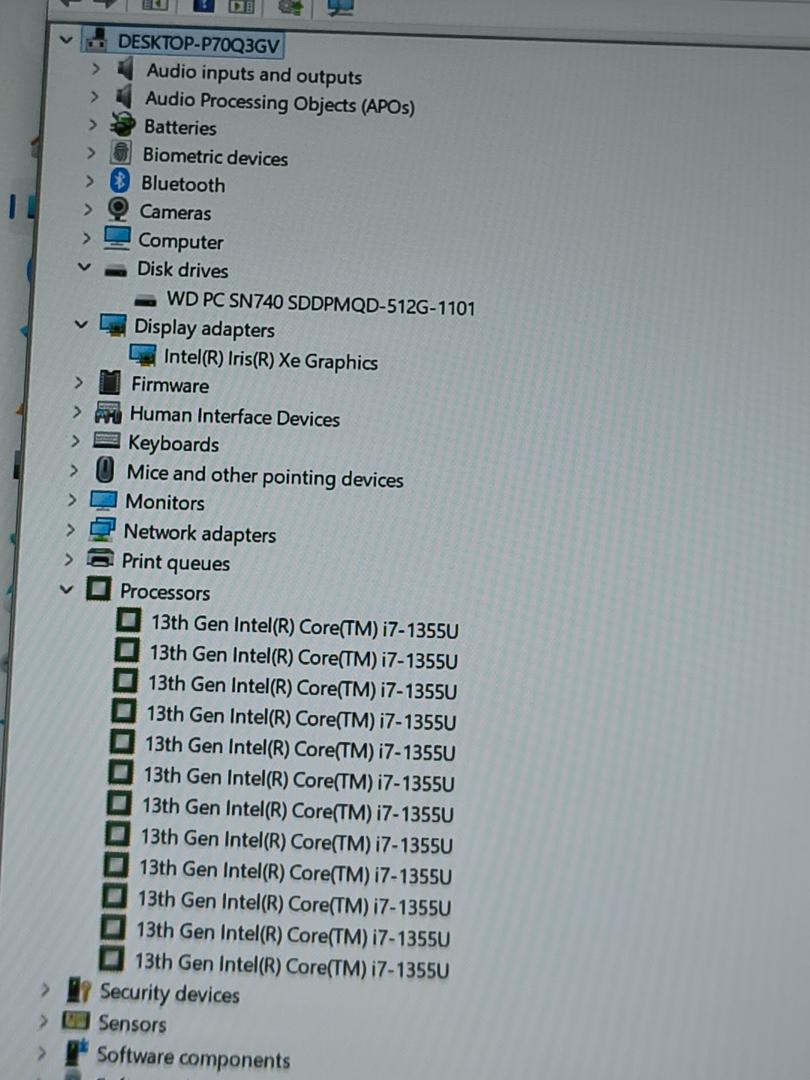Click the Intel Iris Xe Graphics adapter icon

143,355
